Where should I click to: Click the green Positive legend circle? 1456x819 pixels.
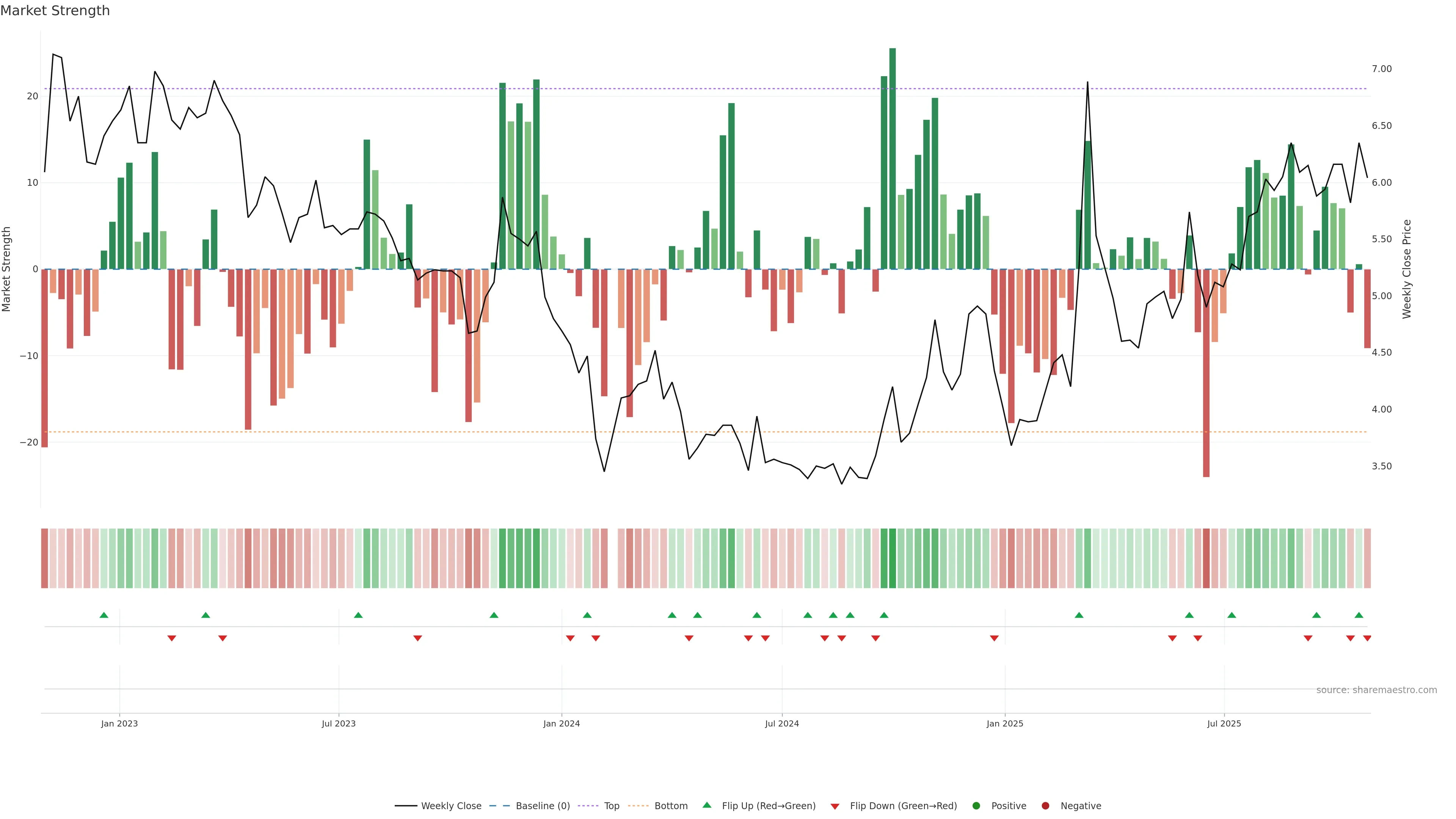976,806
